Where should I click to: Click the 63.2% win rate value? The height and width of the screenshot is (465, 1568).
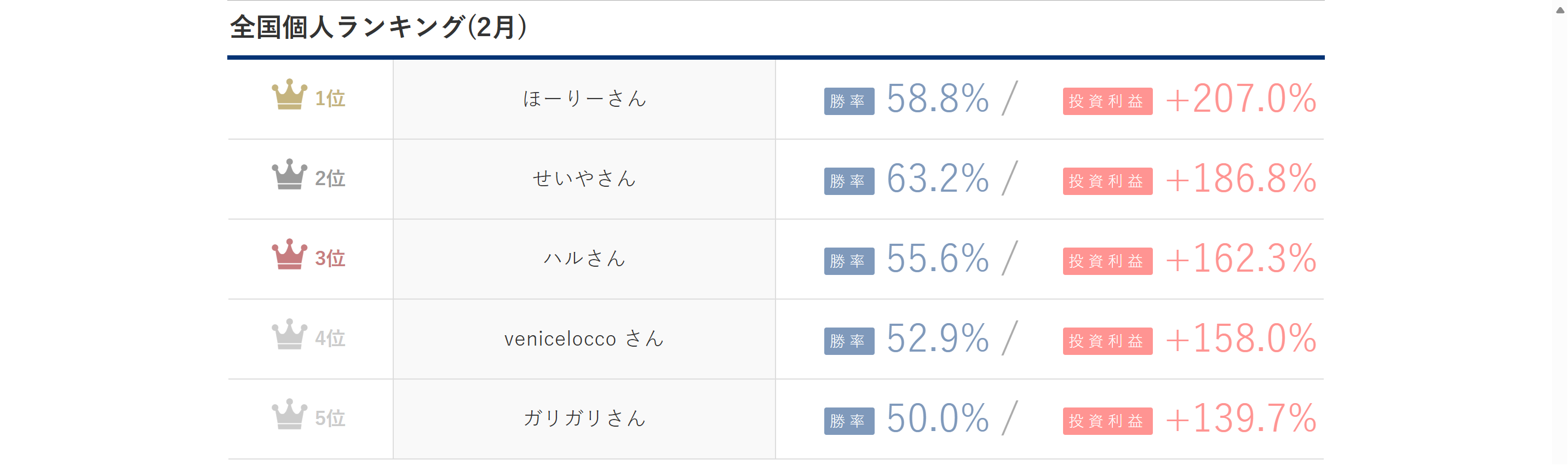click(938, 179)
